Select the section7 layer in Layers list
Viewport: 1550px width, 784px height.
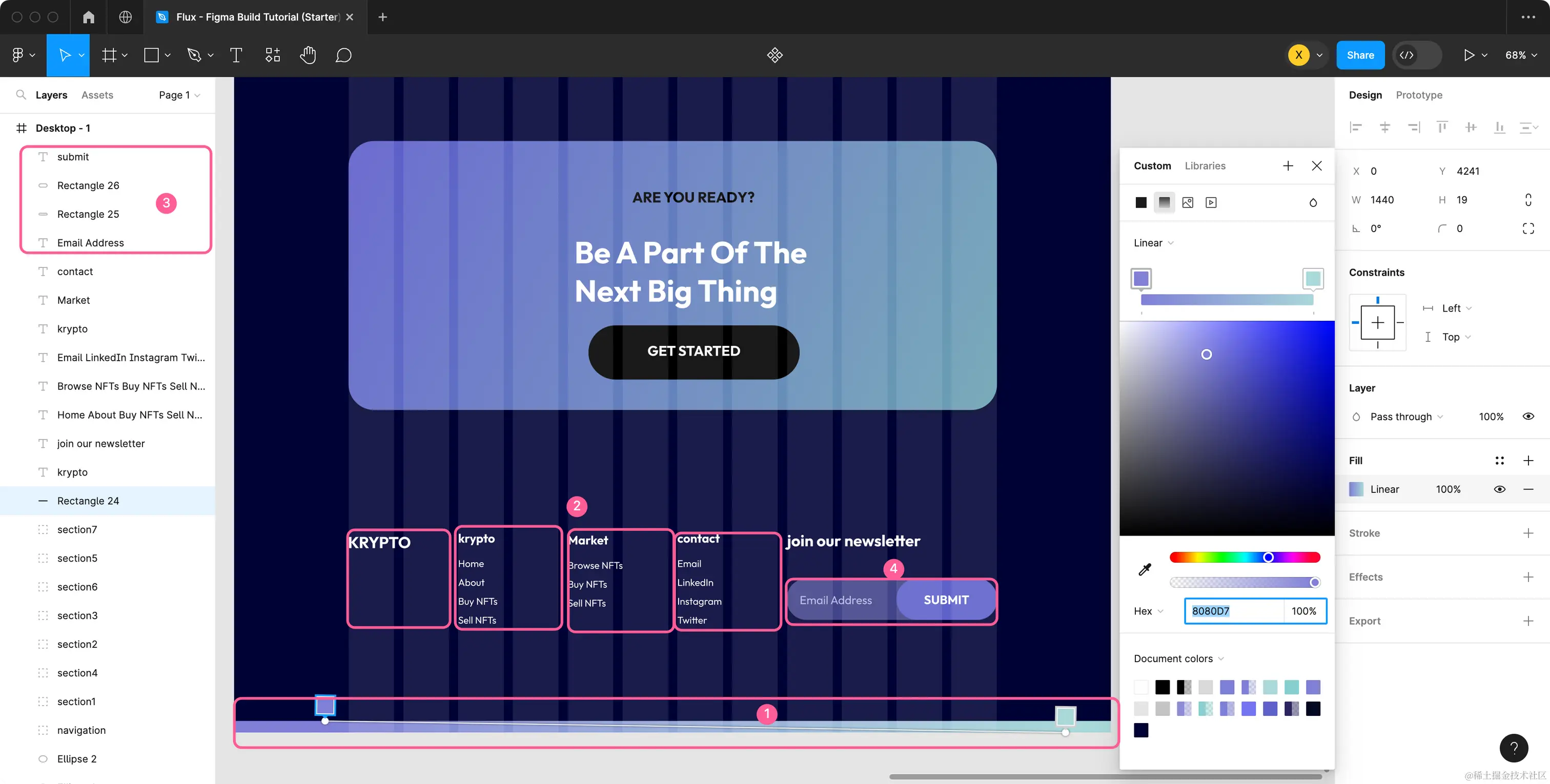coord(77,529)
